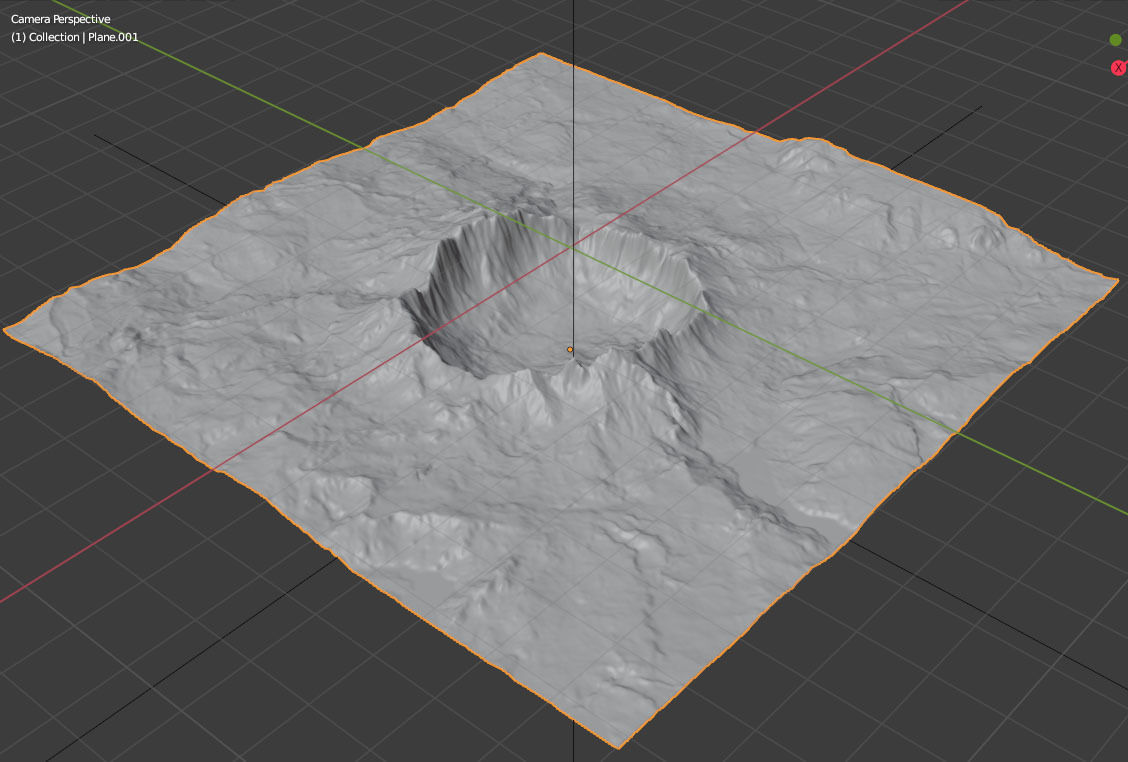Select the crater terrain mesh Plane.001
1128x762 pixels.
561,403
